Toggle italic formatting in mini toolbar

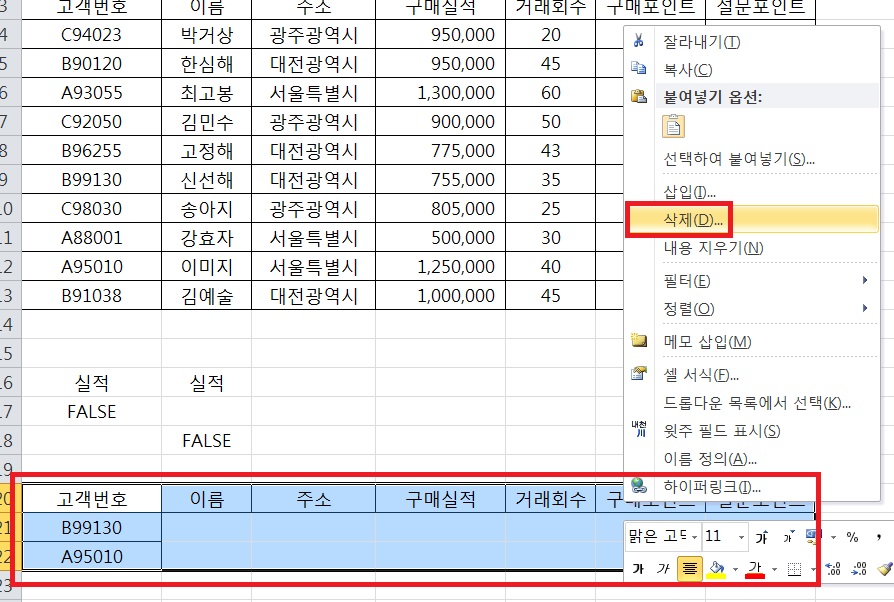663,569
